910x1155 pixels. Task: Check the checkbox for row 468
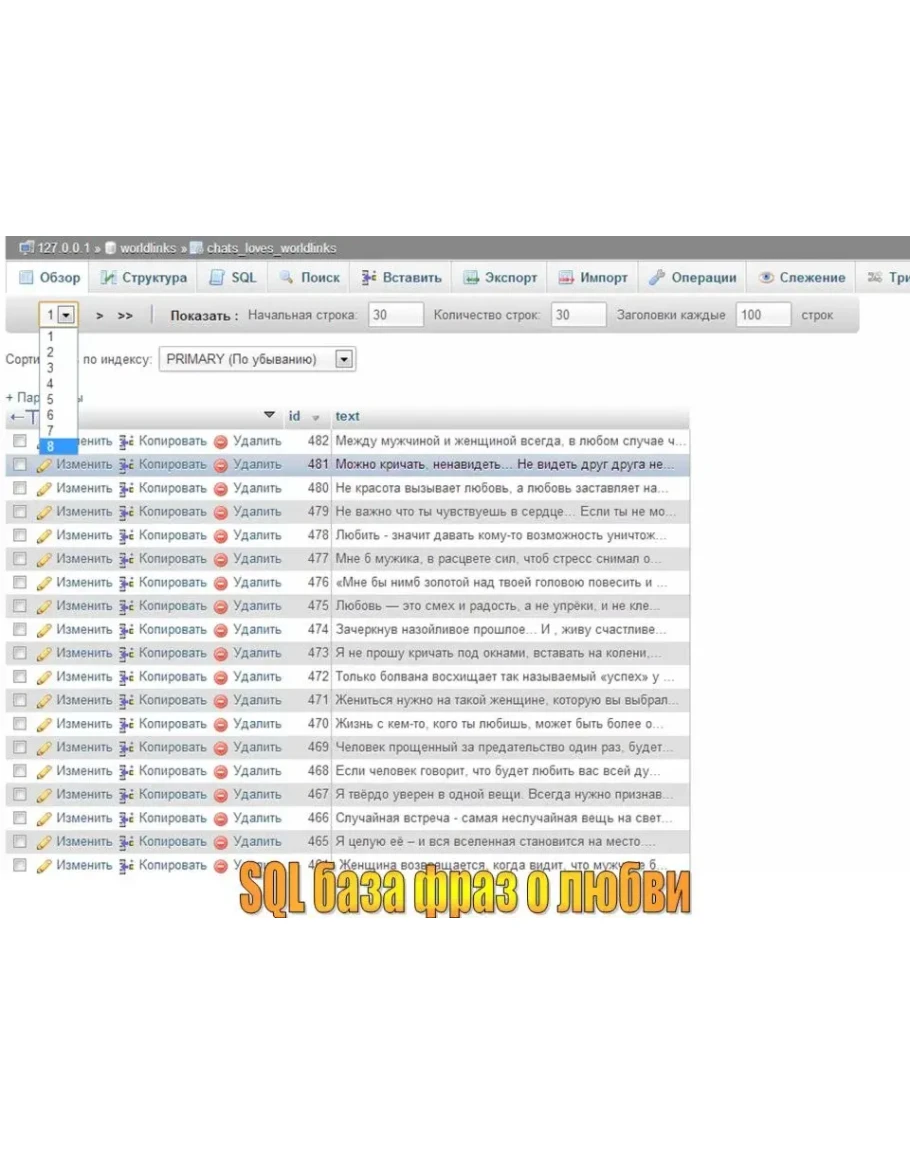pyautogui.click(x=19, y=771)
